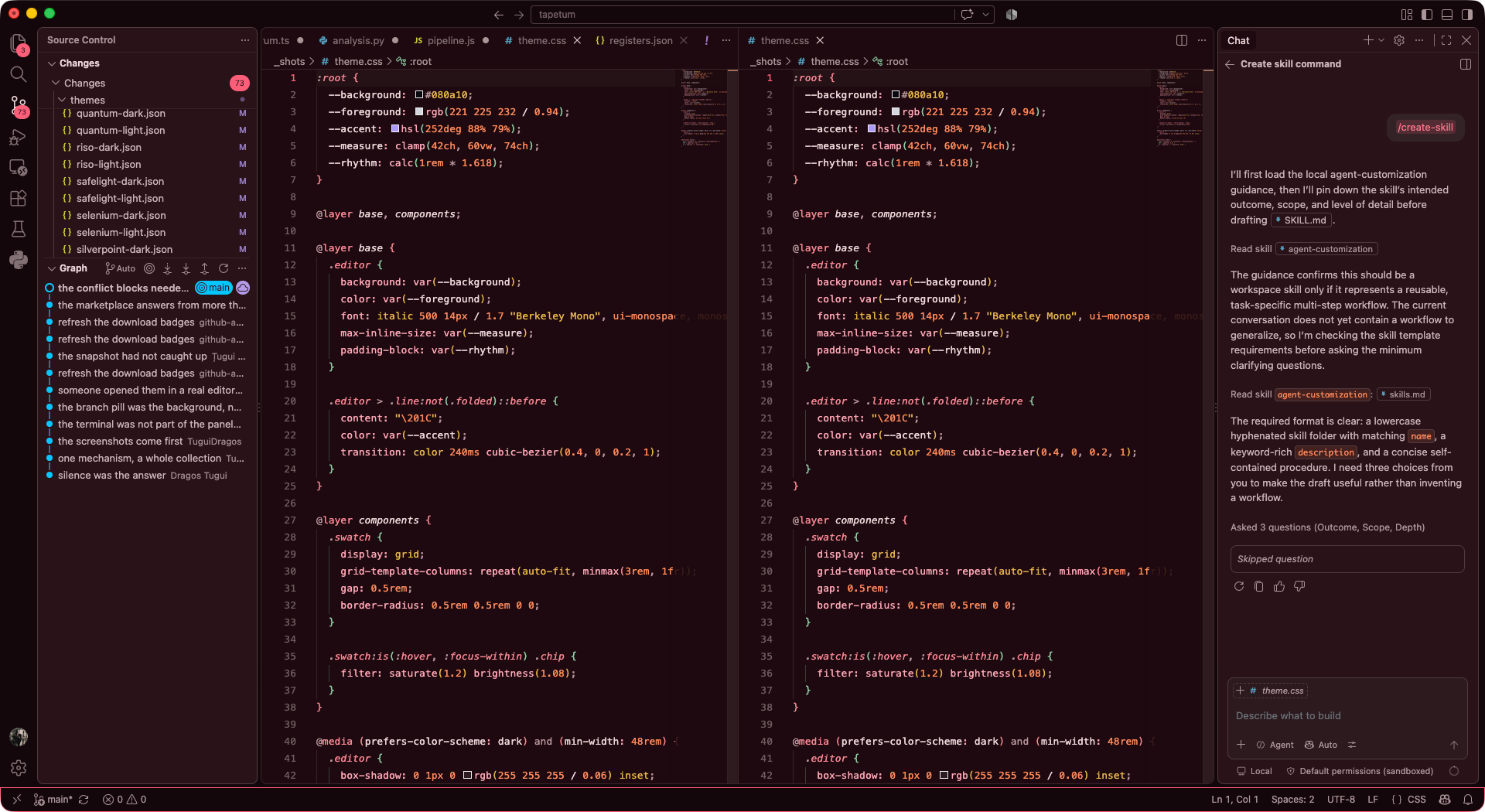Open chat settings gear

click(1399, 40)
